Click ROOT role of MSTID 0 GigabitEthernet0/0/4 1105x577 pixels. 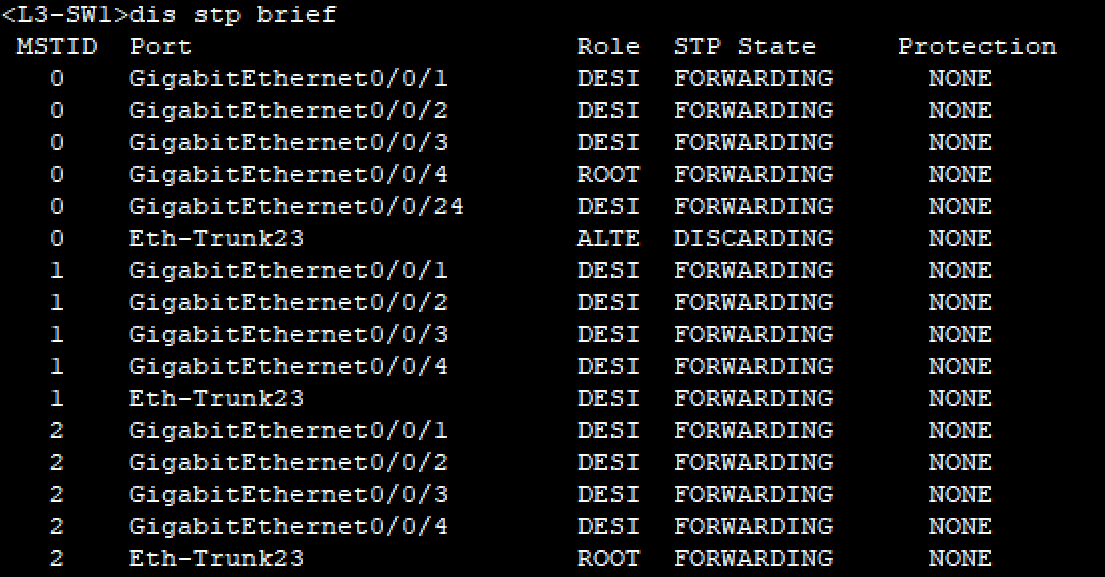(608, 175)
